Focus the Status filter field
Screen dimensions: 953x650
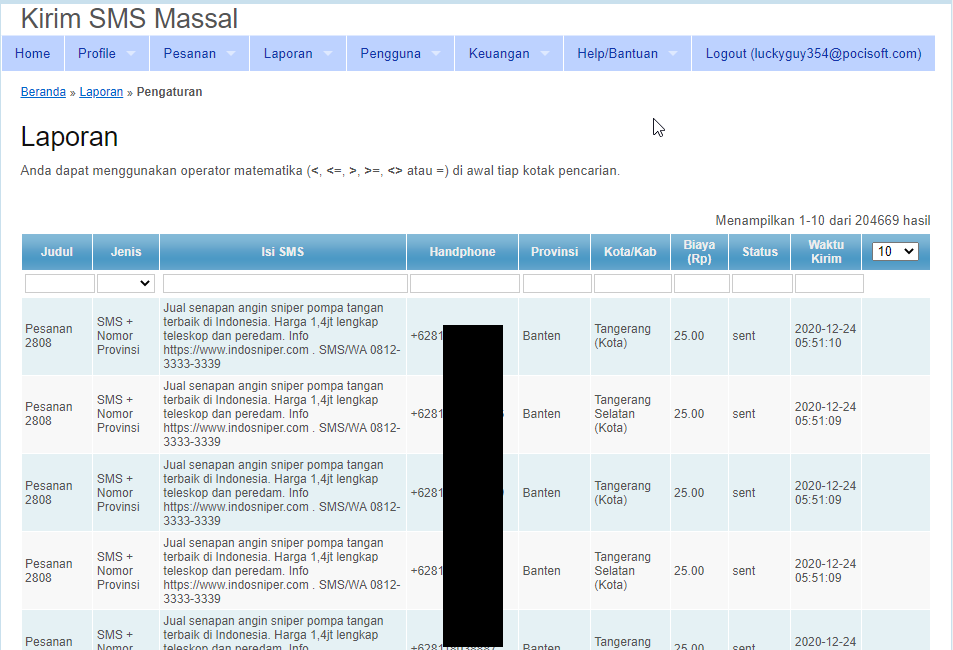(762, 283)
